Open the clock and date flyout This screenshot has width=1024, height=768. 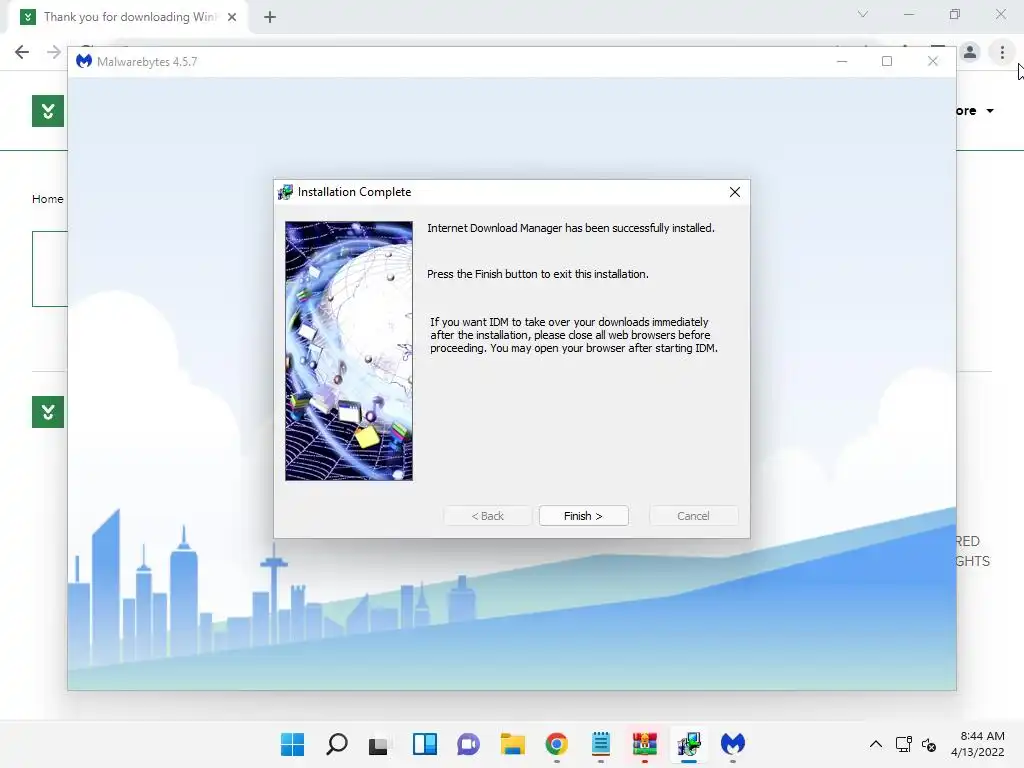[978, 744]
